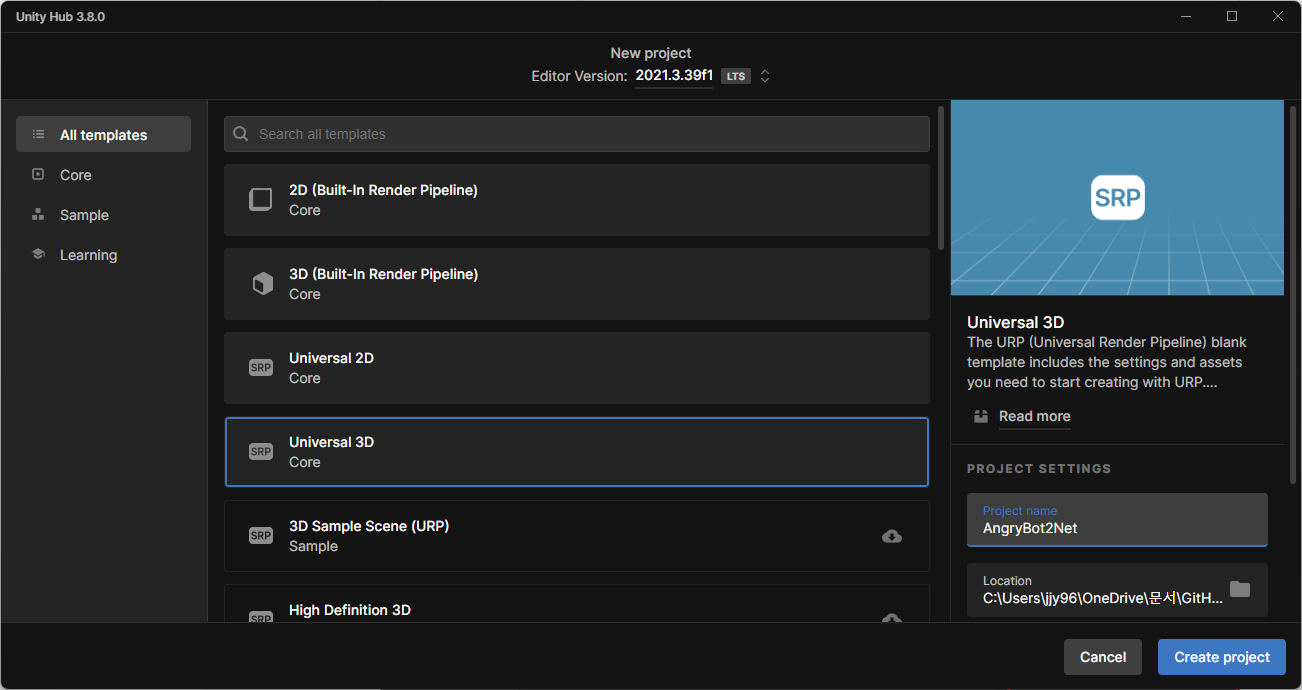
Task: Choose 3D (Built-In Render Pipeline) template
Action: point(577,284)
